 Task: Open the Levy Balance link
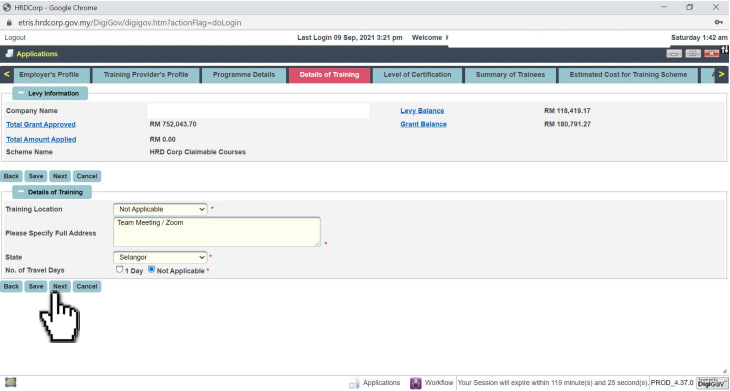click(x=422, y=111)
